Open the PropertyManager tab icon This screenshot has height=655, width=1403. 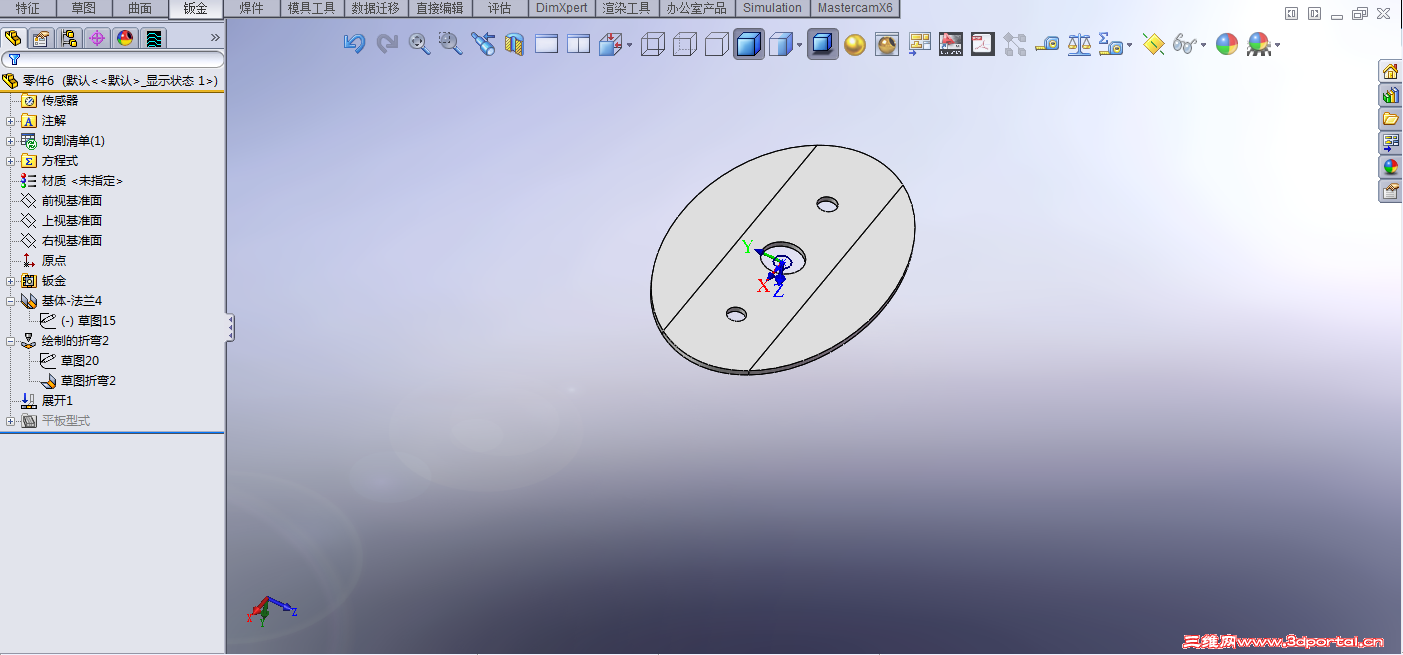41,38
